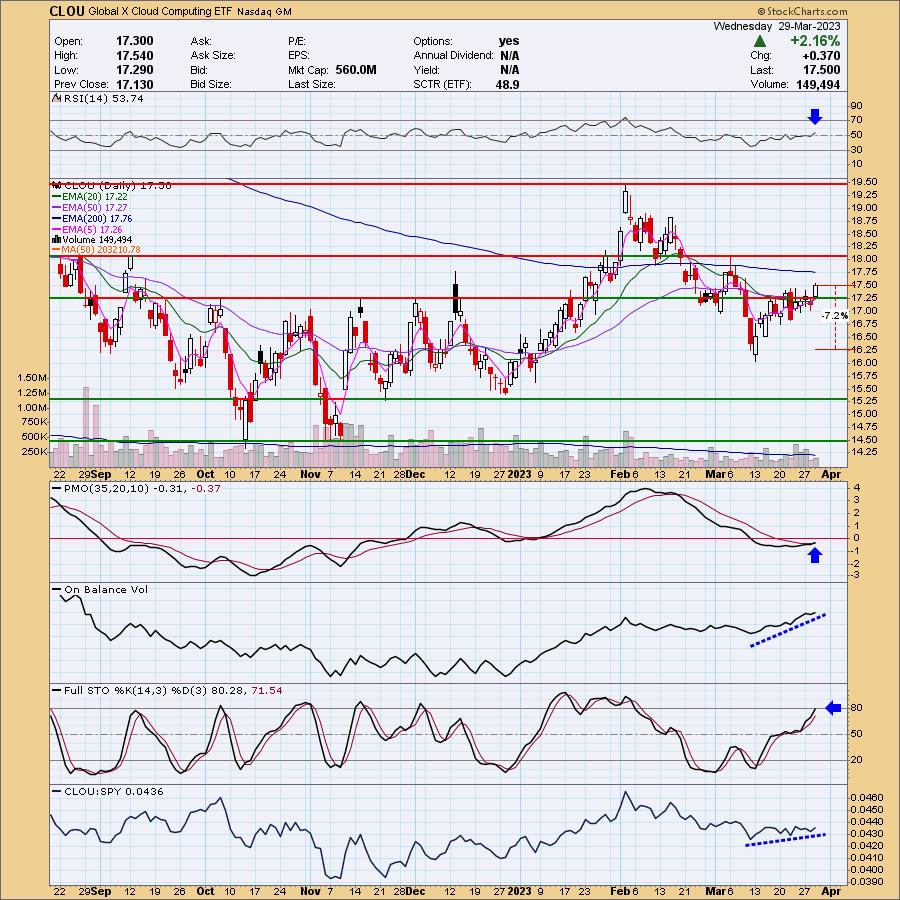Click the Chg value +0.370

[x=821, y=56]
